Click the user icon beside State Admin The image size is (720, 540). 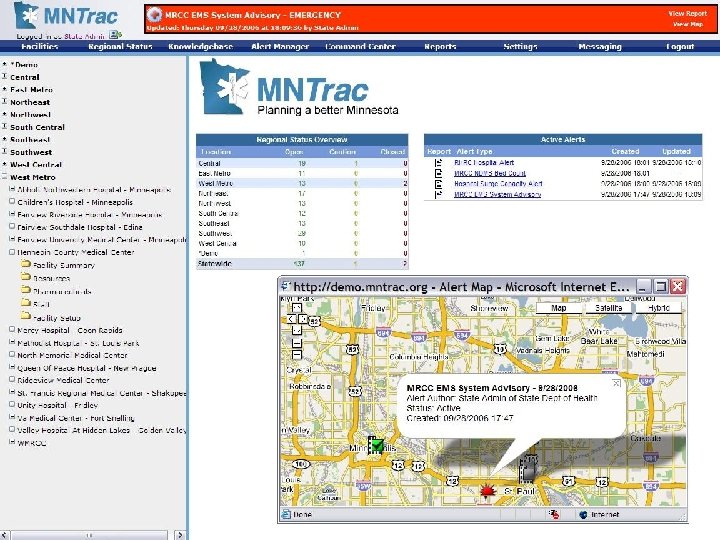tap(115, 34)
